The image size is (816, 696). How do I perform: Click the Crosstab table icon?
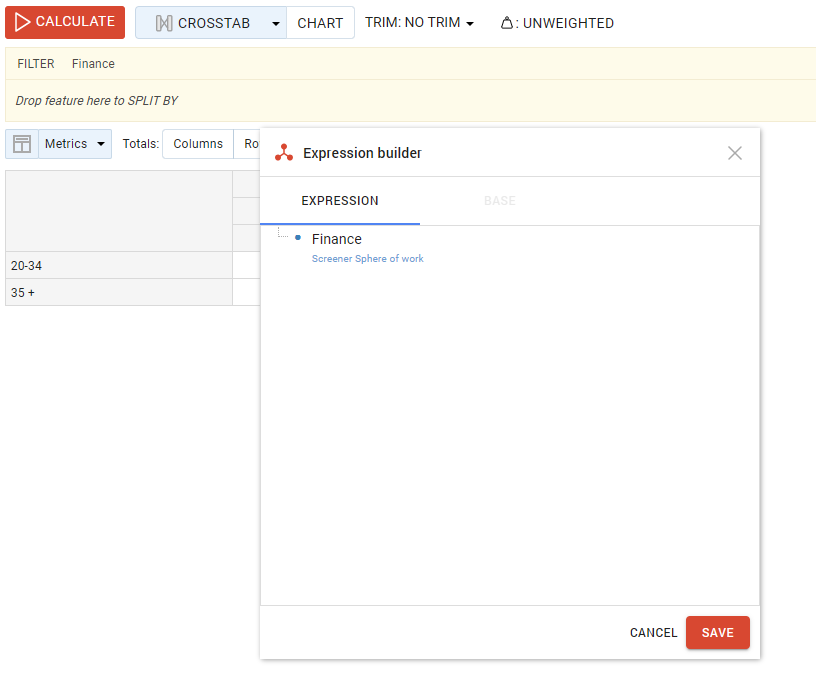click(164, 23)
